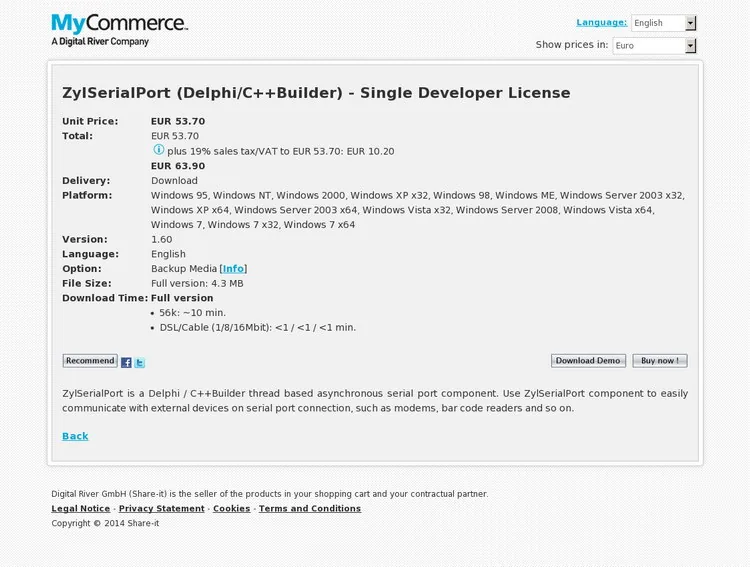Go Back via the Back link
Image resolution: width=750 pixels, height=567 pixels.
[75, 436]
